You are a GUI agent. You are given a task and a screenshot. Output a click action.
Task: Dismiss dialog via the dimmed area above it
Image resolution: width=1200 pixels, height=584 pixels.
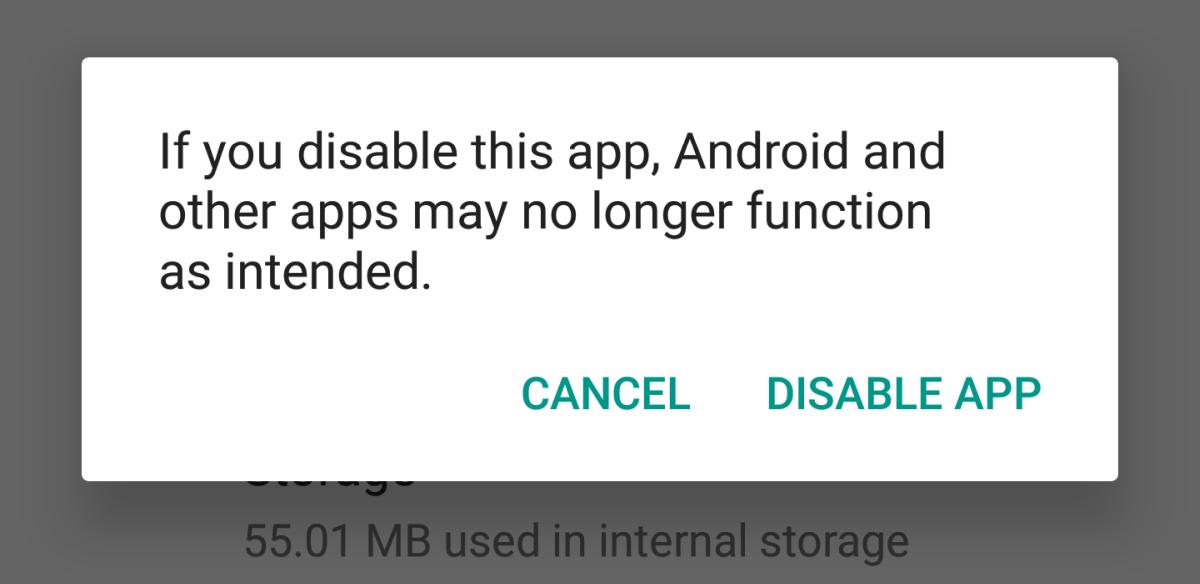tap(600, 28)
